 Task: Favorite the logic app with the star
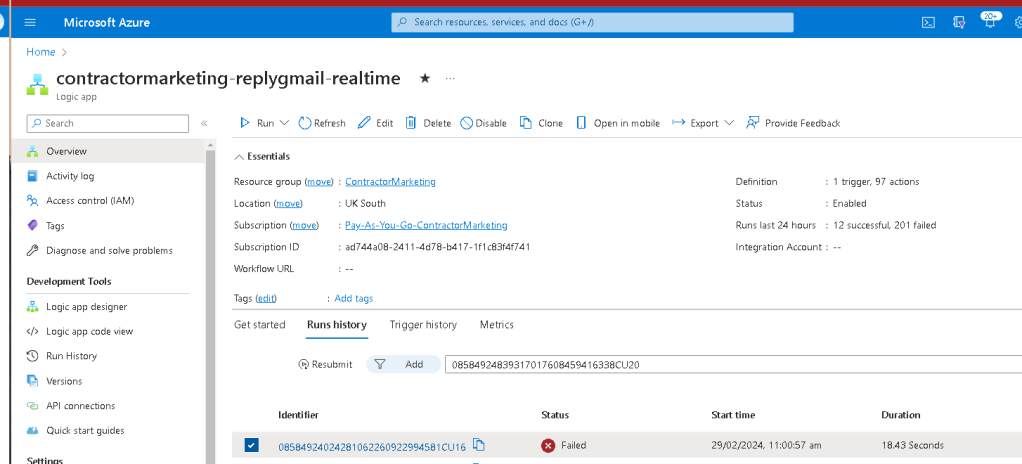click(425, 79)
